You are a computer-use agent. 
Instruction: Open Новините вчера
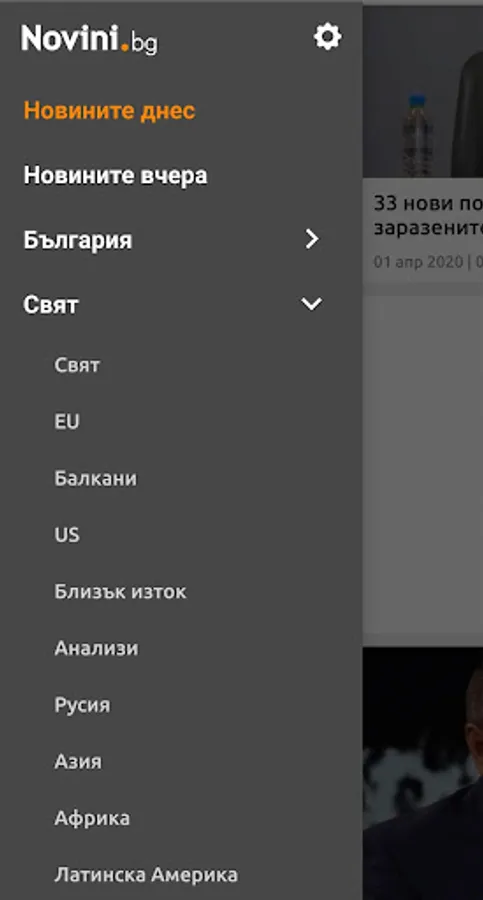pos(115,176)
